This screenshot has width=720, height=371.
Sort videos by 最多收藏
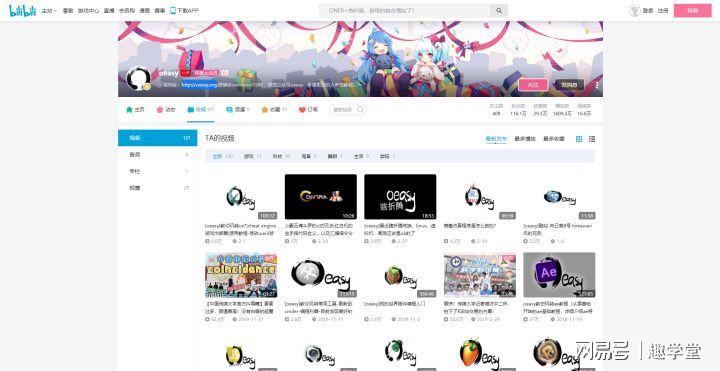[554, 139]
